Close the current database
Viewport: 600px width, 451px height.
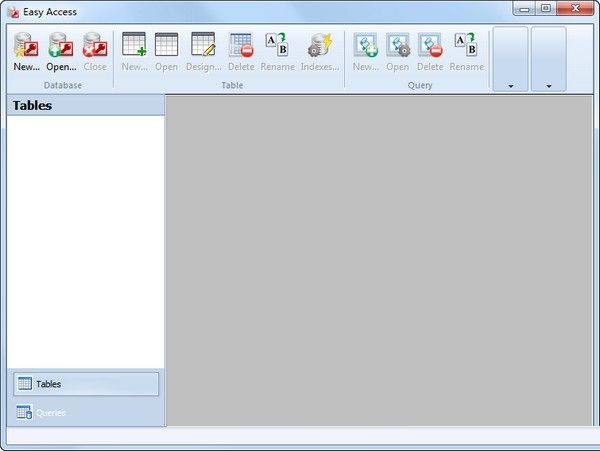tap(95, 52)
